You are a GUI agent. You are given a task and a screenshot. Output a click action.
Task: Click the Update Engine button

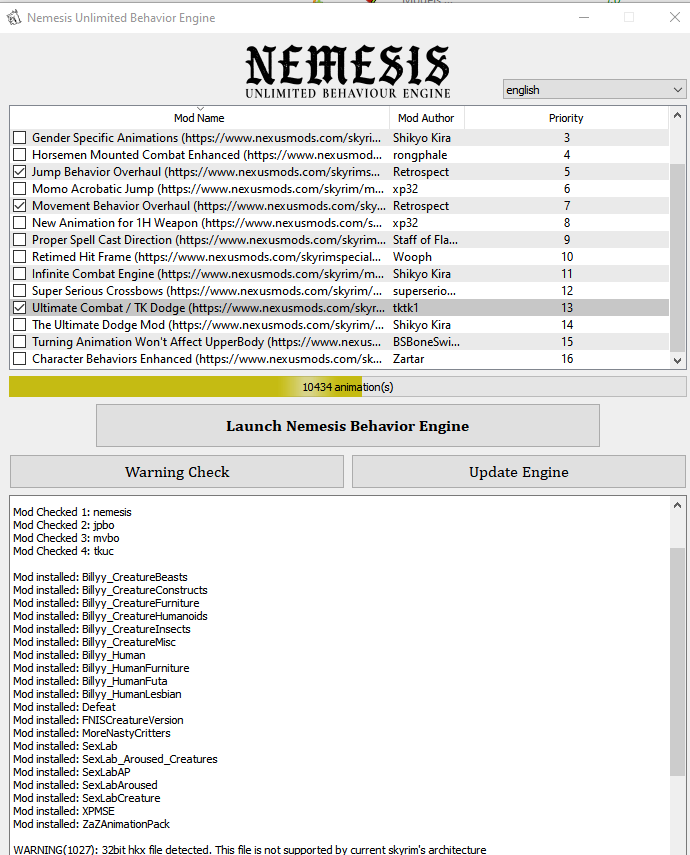(519, 472)
